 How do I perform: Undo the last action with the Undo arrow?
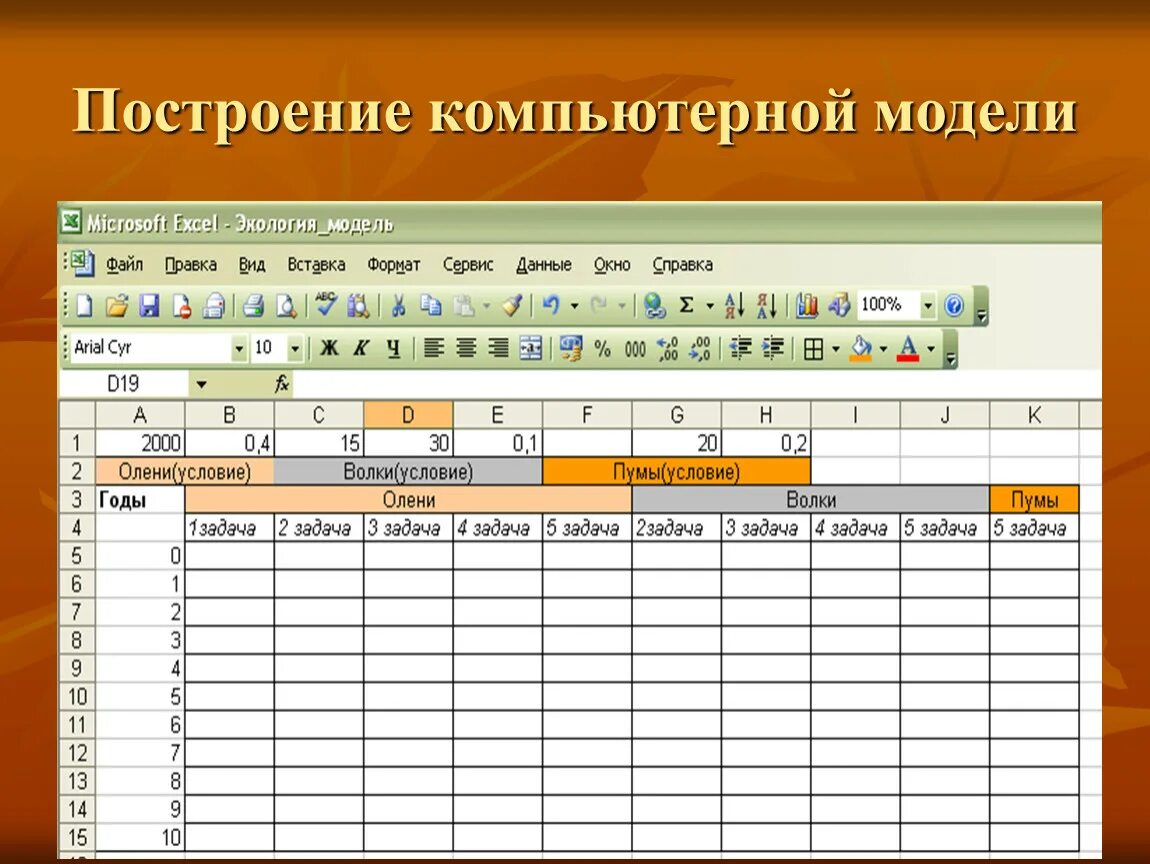coord(551,306)
